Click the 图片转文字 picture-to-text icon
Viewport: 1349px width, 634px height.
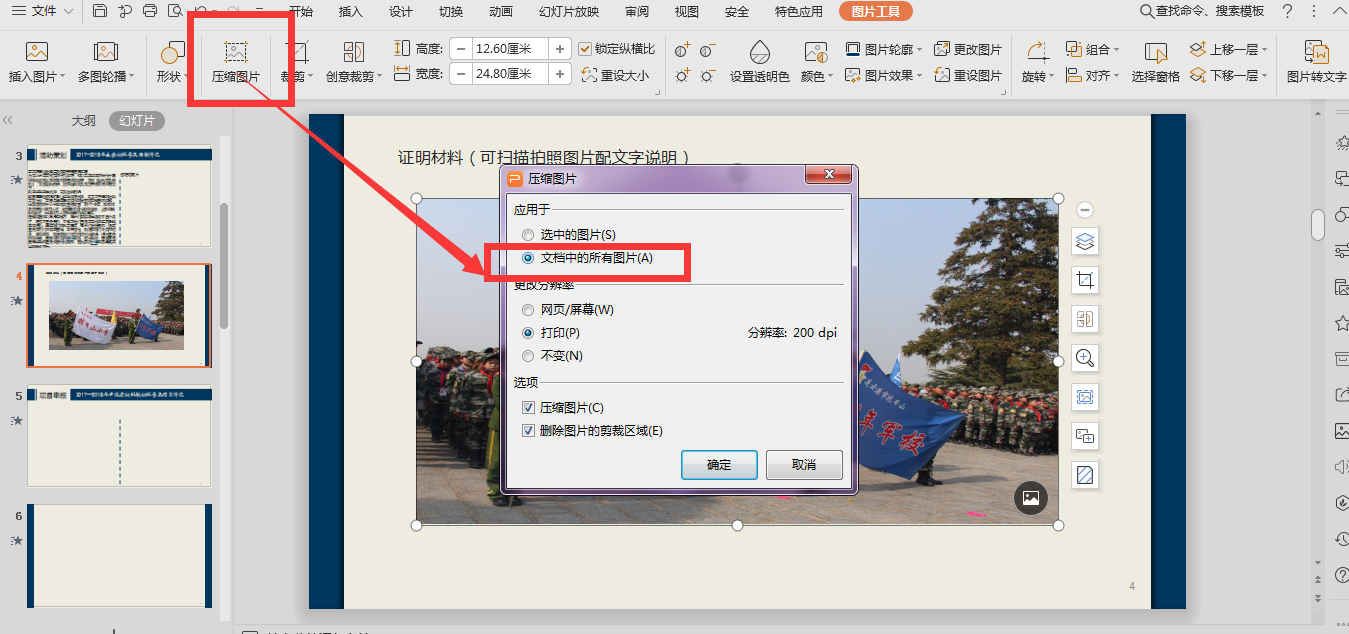pyautogui.click(x=1316, y=53)
